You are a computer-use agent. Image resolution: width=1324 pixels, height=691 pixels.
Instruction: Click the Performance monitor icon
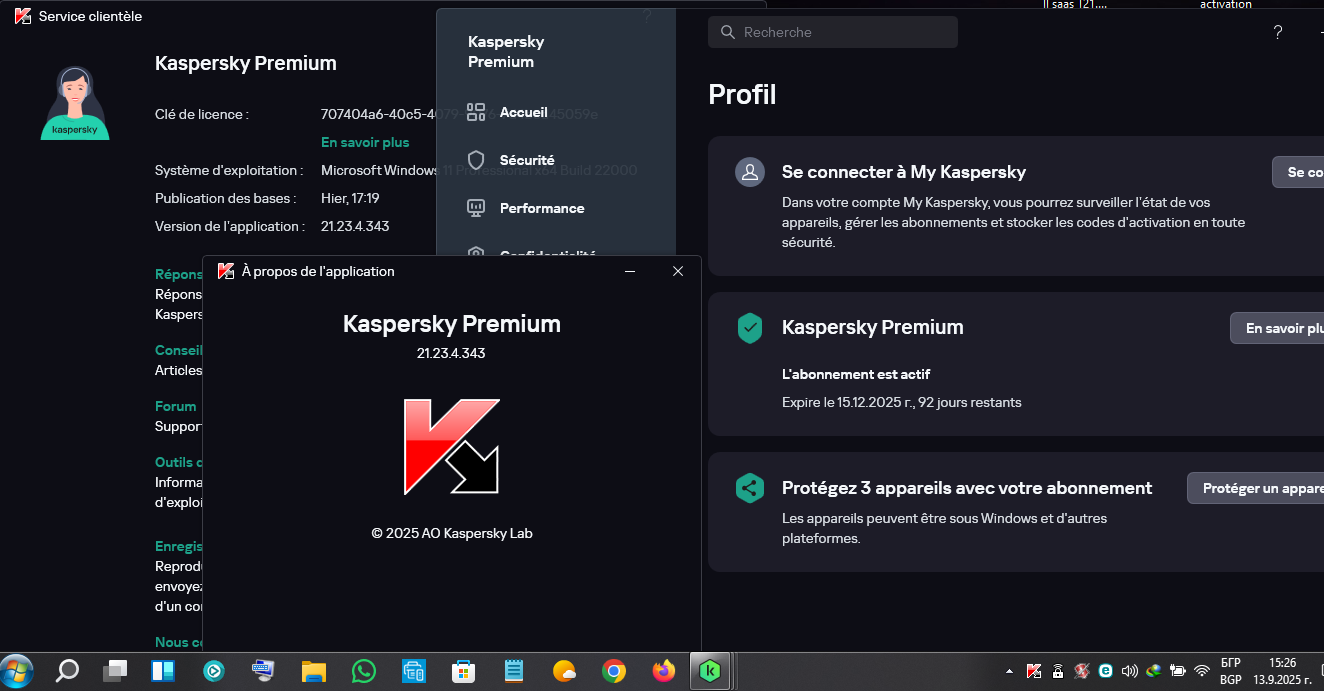coord(476,208)
